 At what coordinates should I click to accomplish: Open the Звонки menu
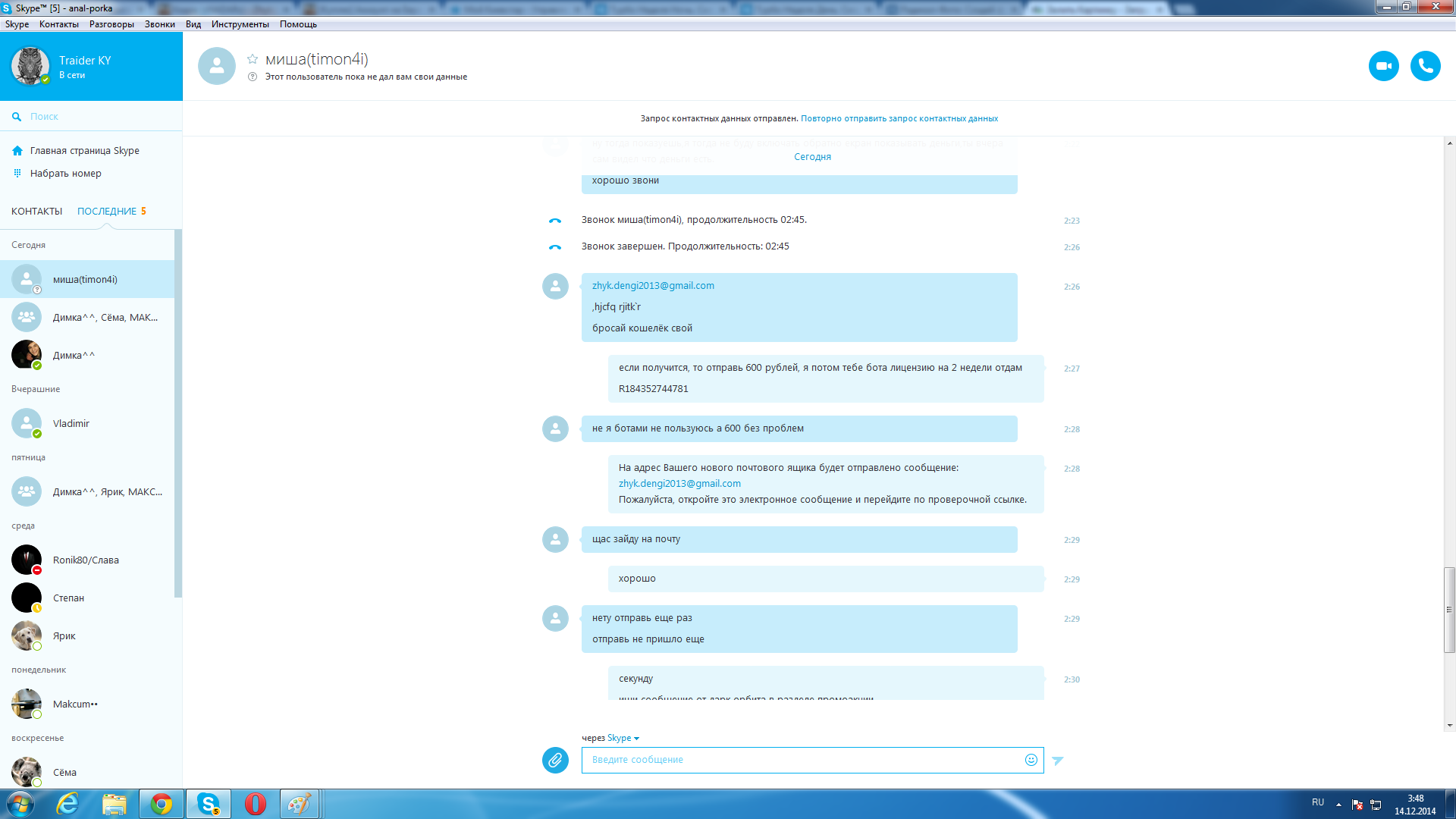coord(159,24)
